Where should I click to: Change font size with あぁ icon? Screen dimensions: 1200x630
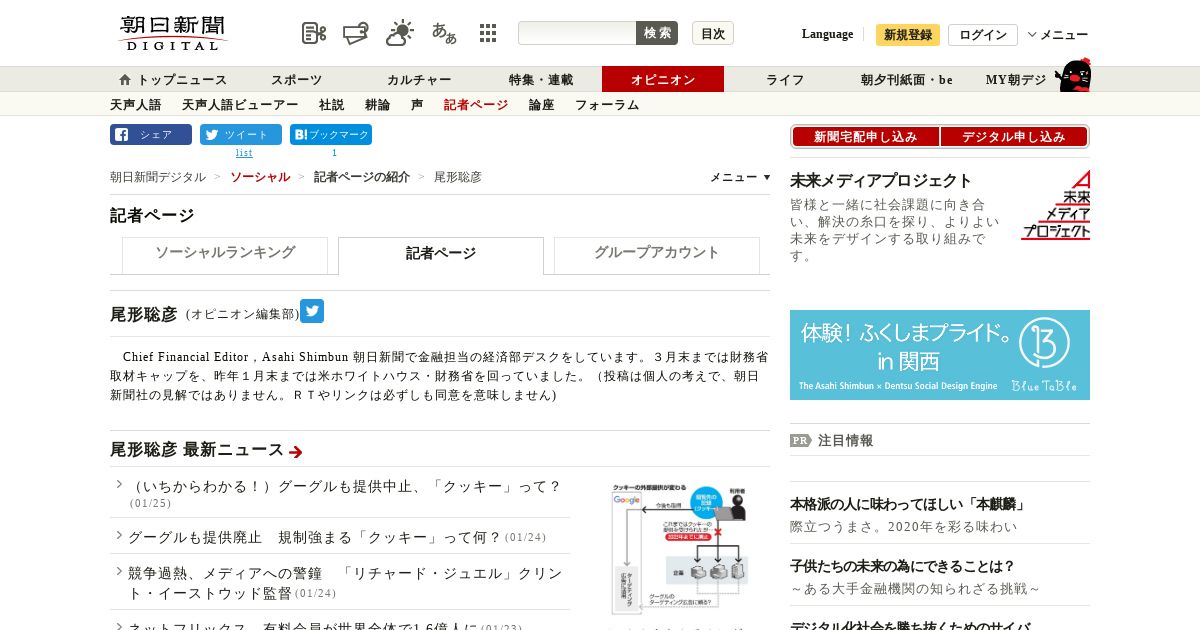pyautogui.click(x=444, y=33)
